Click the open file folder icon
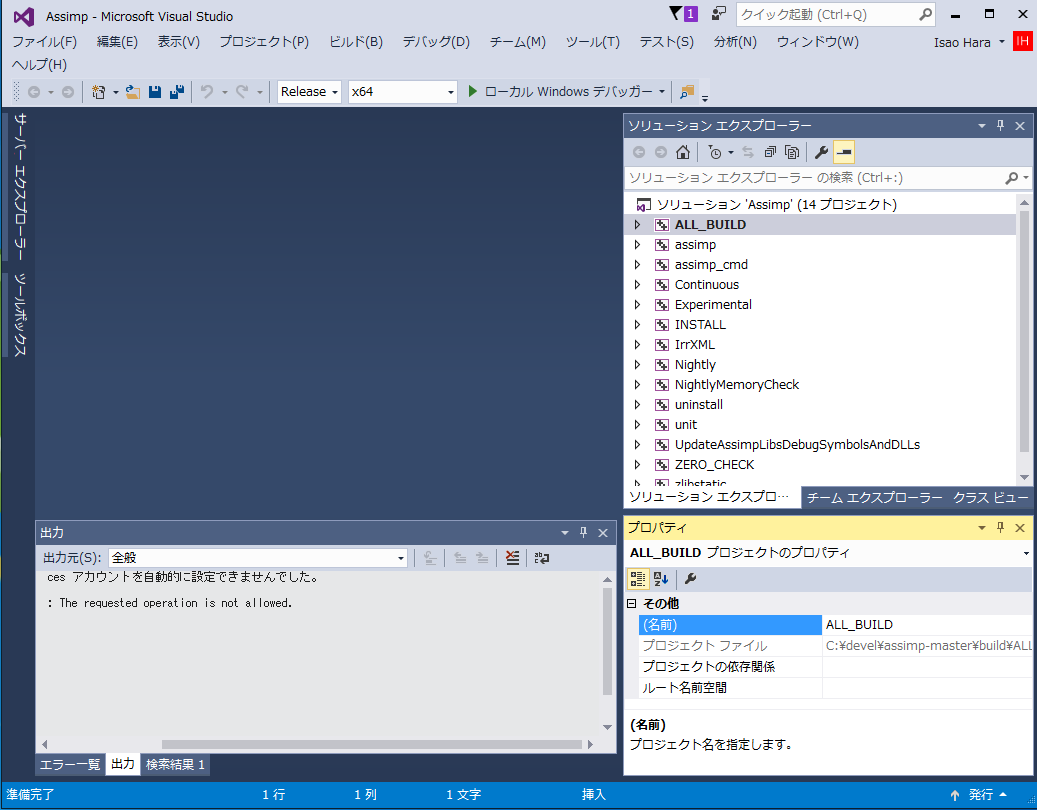 click(133, 92)
